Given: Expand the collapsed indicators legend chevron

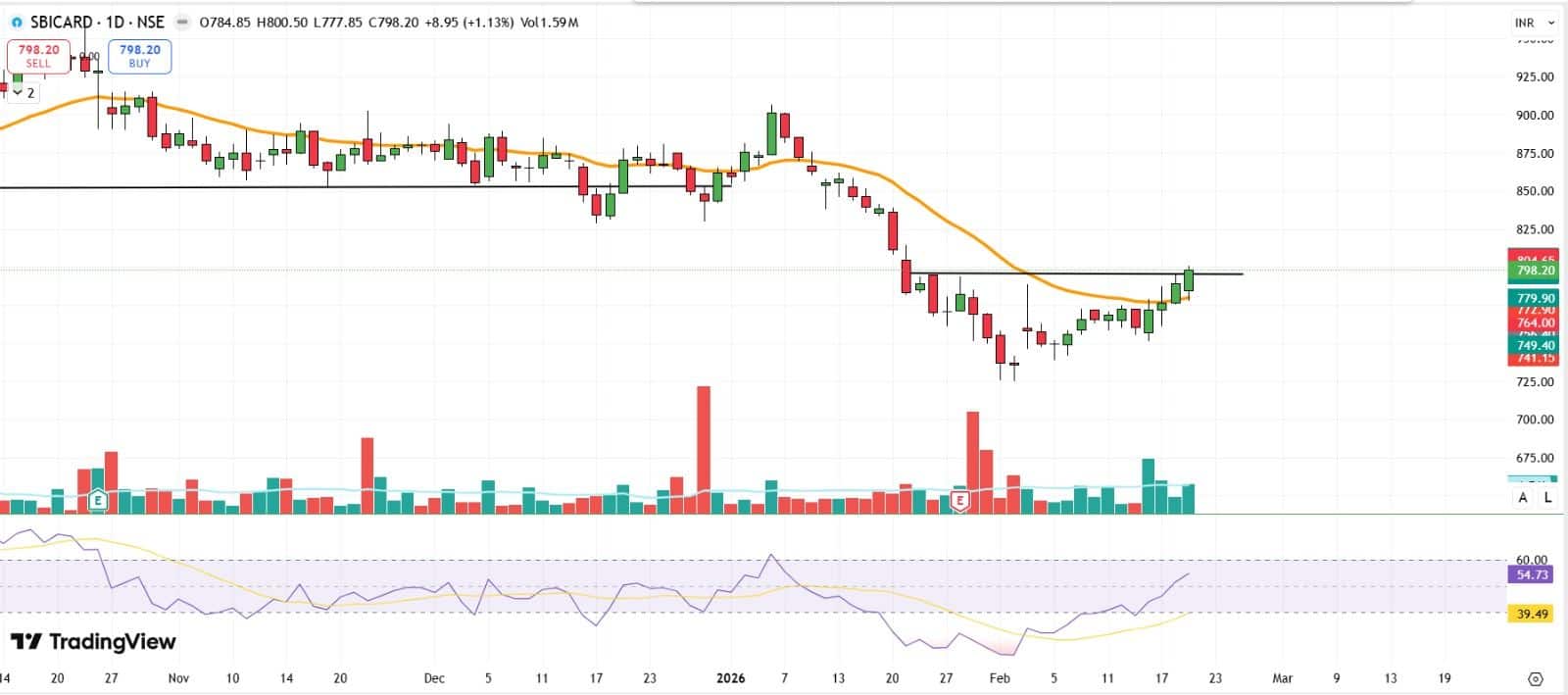Looking at the screenshot, I should tap(19, 93).
